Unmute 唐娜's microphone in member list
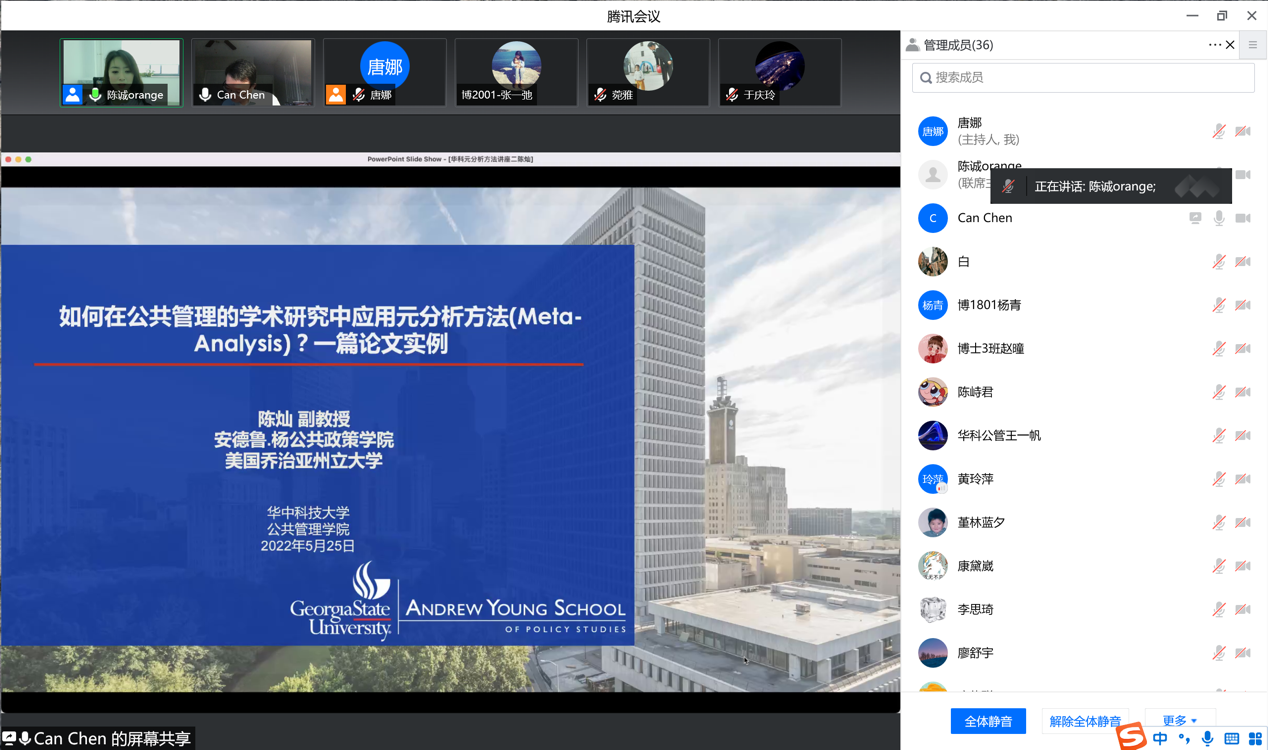1268x750 pixels. pyautogui.click(x=1219, y=131)
